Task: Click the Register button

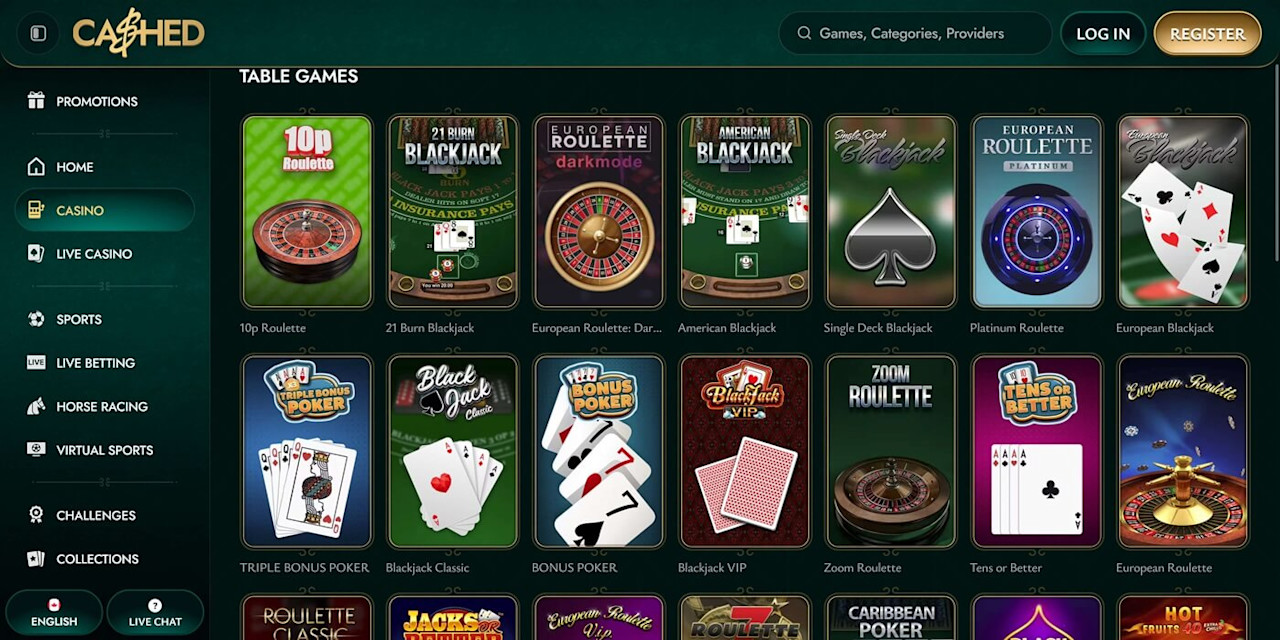Action: [1207, 33]
